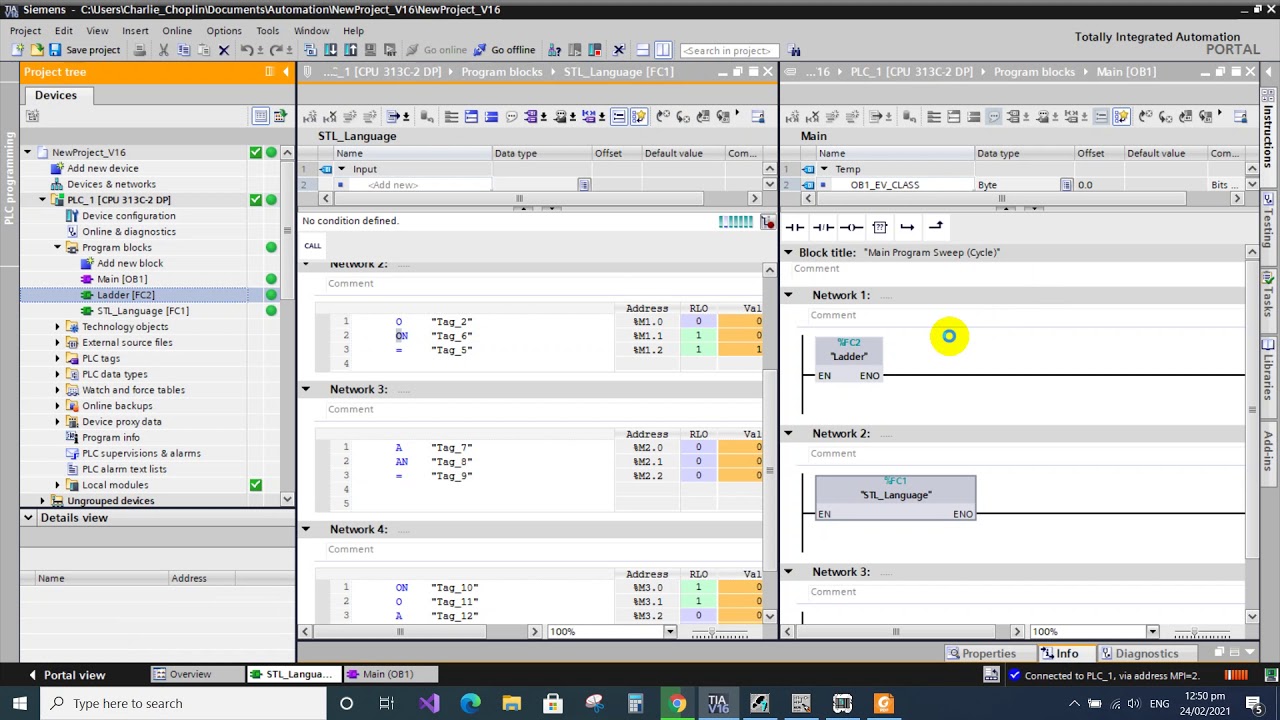The image size is (1280, 720).
Task: Click the download to device icon
Action: click(330, 50)
